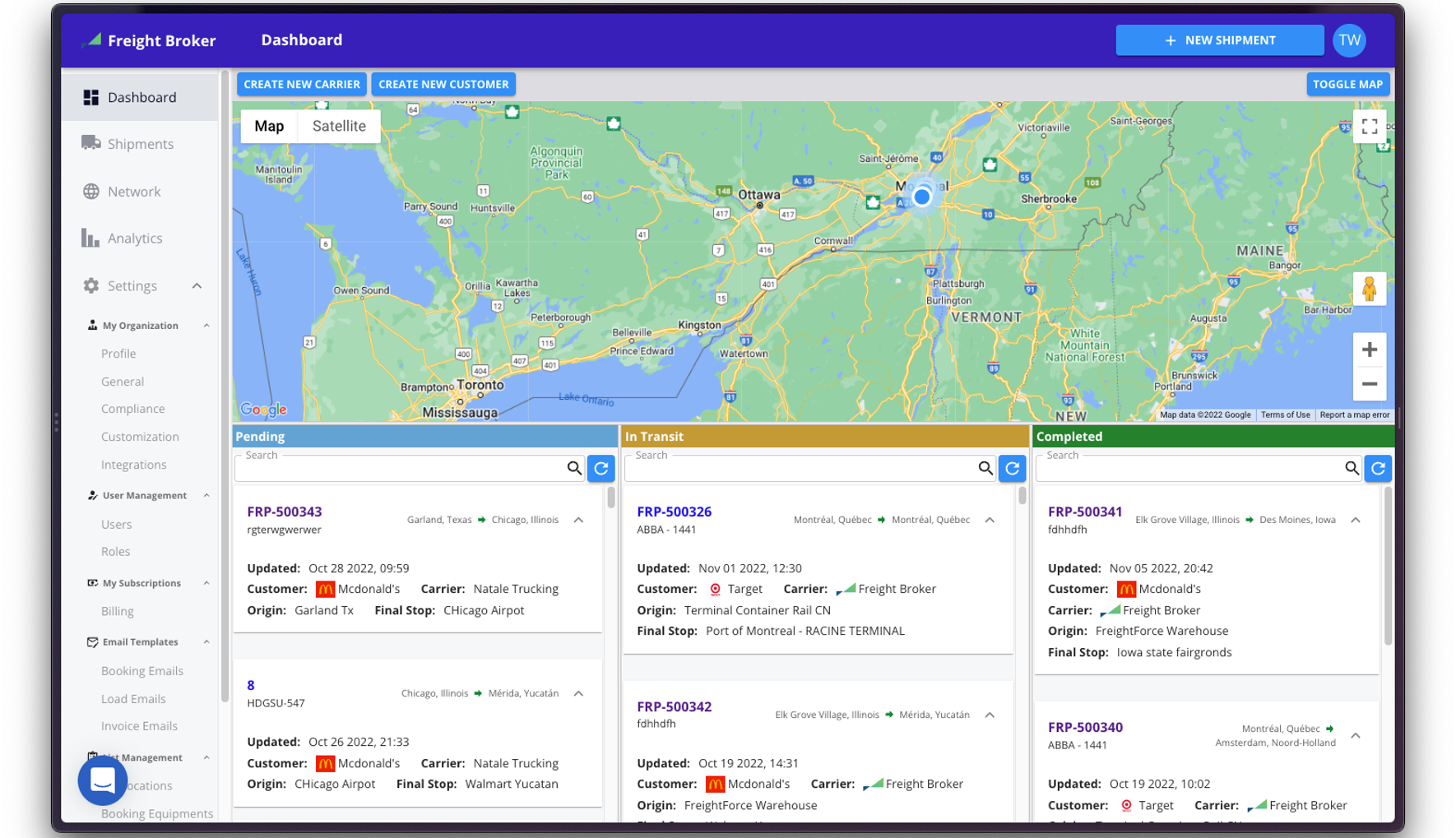Open Integrations settings
This screenshot has width=1456, height=838.
(x=133, y=465)
